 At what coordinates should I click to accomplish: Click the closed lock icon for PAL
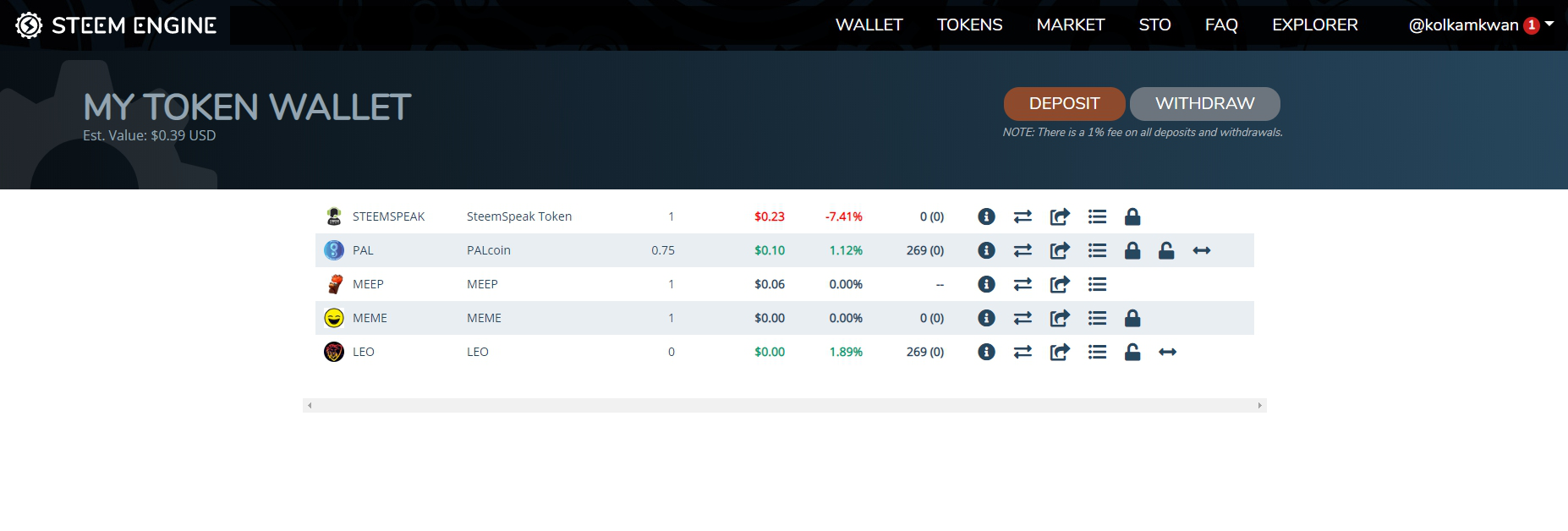(1132, 250)
